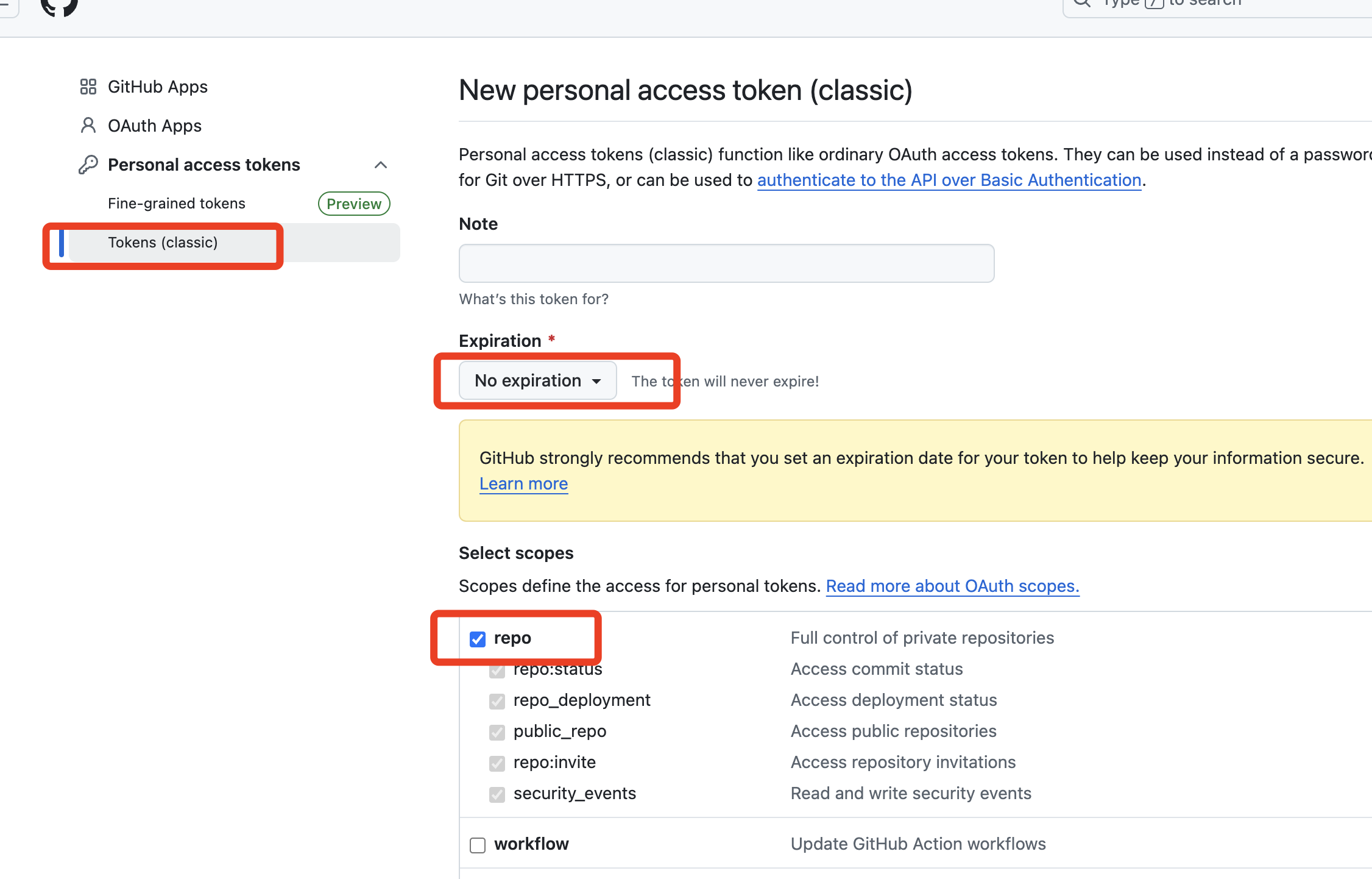Viewport: 1372px width, 879px height.
Task: Collapse the Personal access tokens section
Action: (x=381, y=165)
